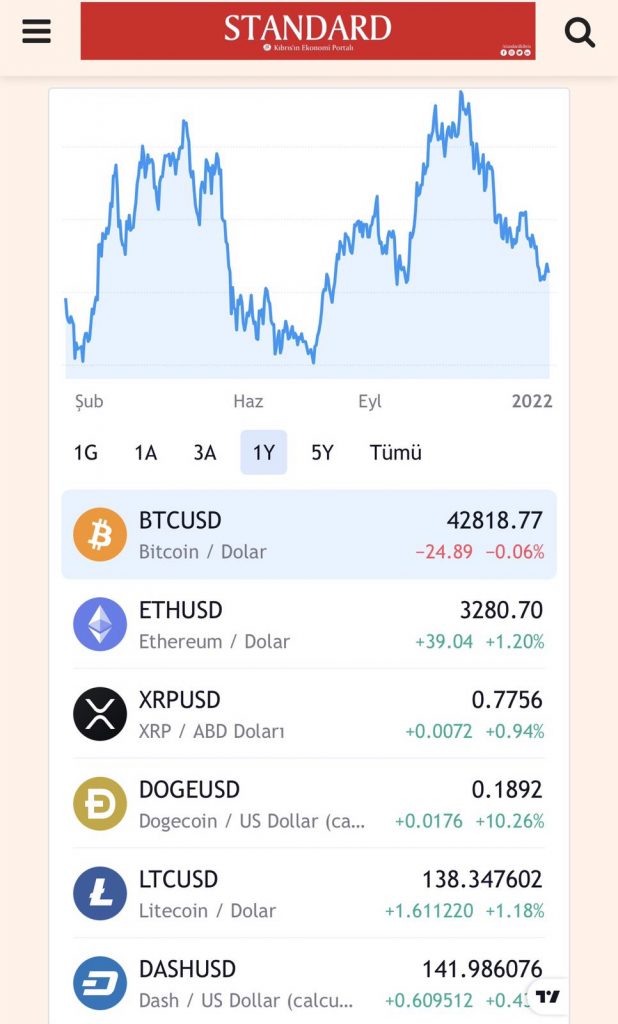This screenshot has width=618, height=1024.
Task: Switch chart range to 1G
Action: click(x=86, y=453)
